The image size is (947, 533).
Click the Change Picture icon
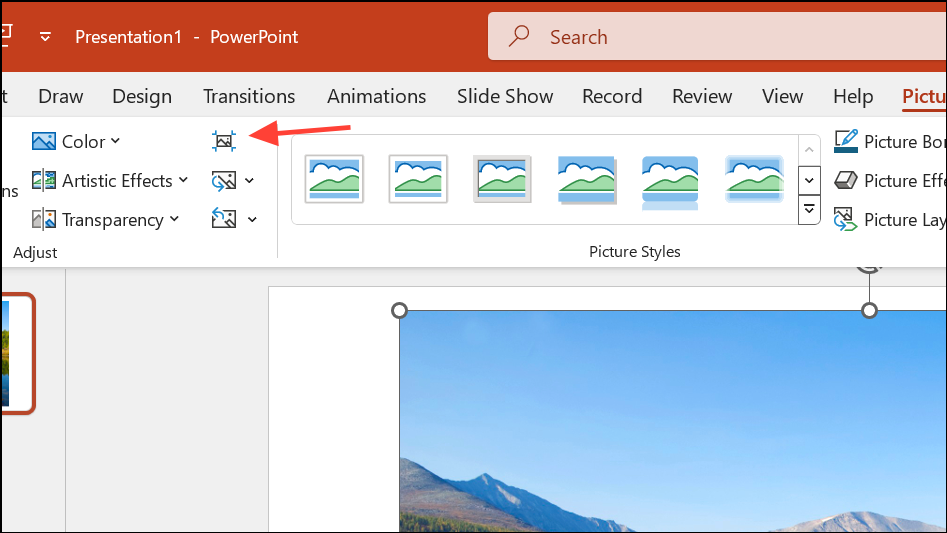click(x=224, y=181)
